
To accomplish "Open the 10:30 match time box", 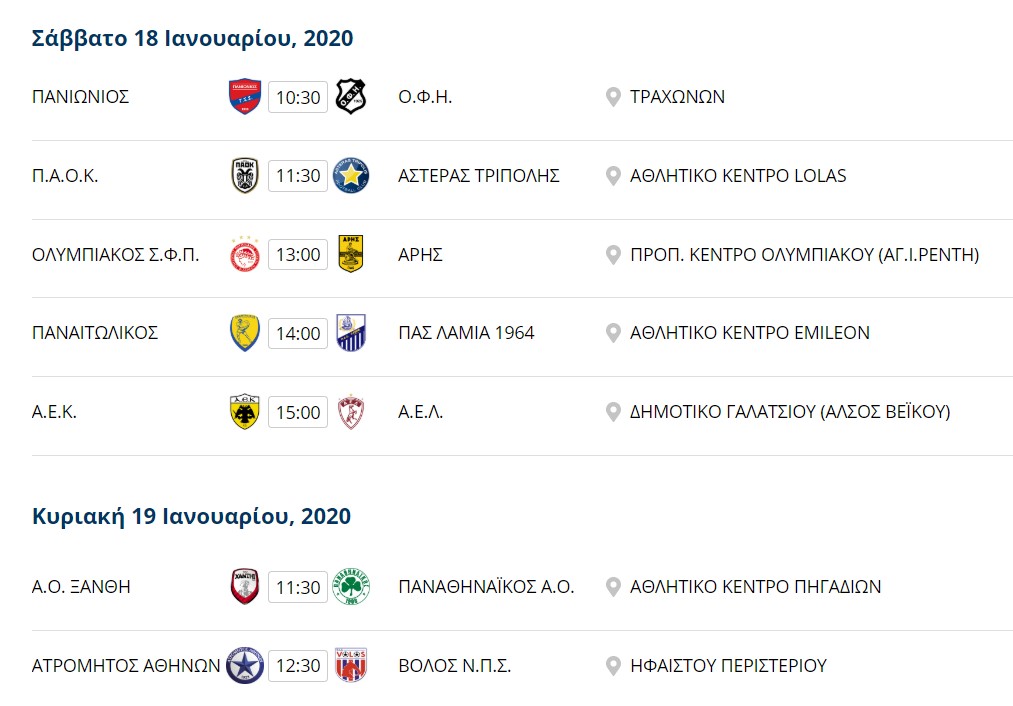I will [x=298, y=97].
